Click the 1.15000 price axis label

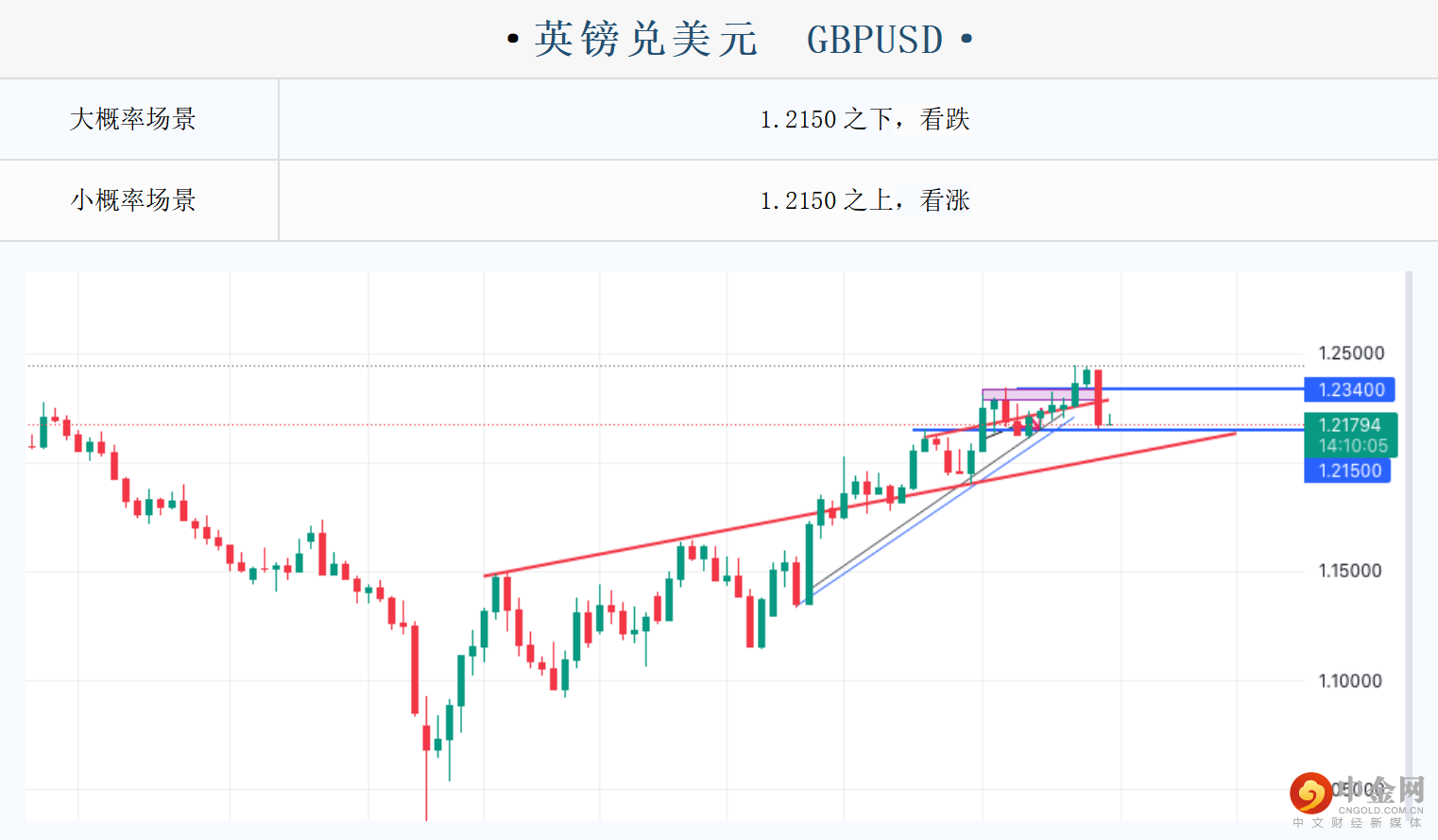pyautogui.click(x=1349, y=571)
